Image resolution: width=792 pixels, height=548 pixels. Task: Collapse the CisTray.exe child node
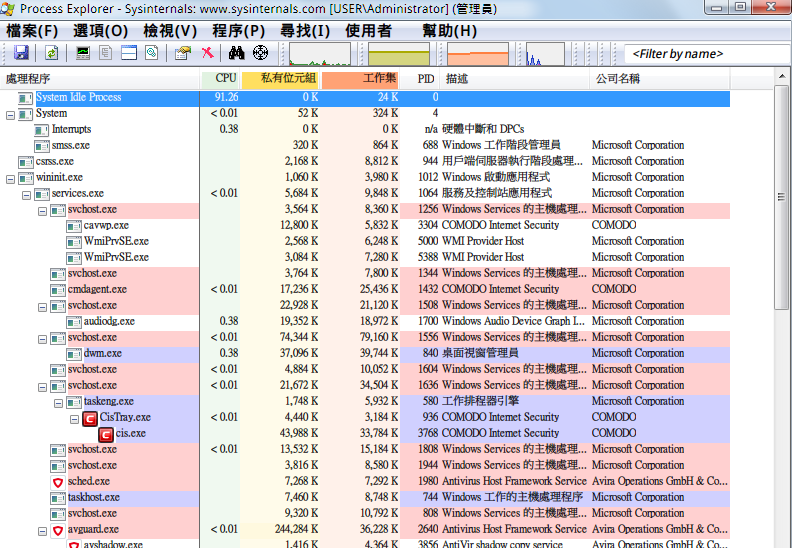coord(75,417)
